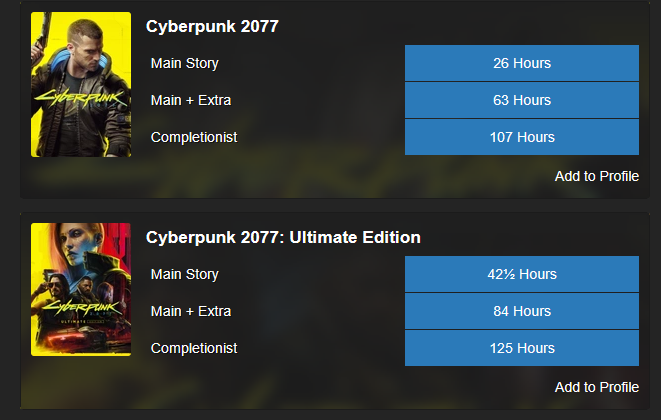Select the 107 Hours Completionist bar

click(521, 137)
